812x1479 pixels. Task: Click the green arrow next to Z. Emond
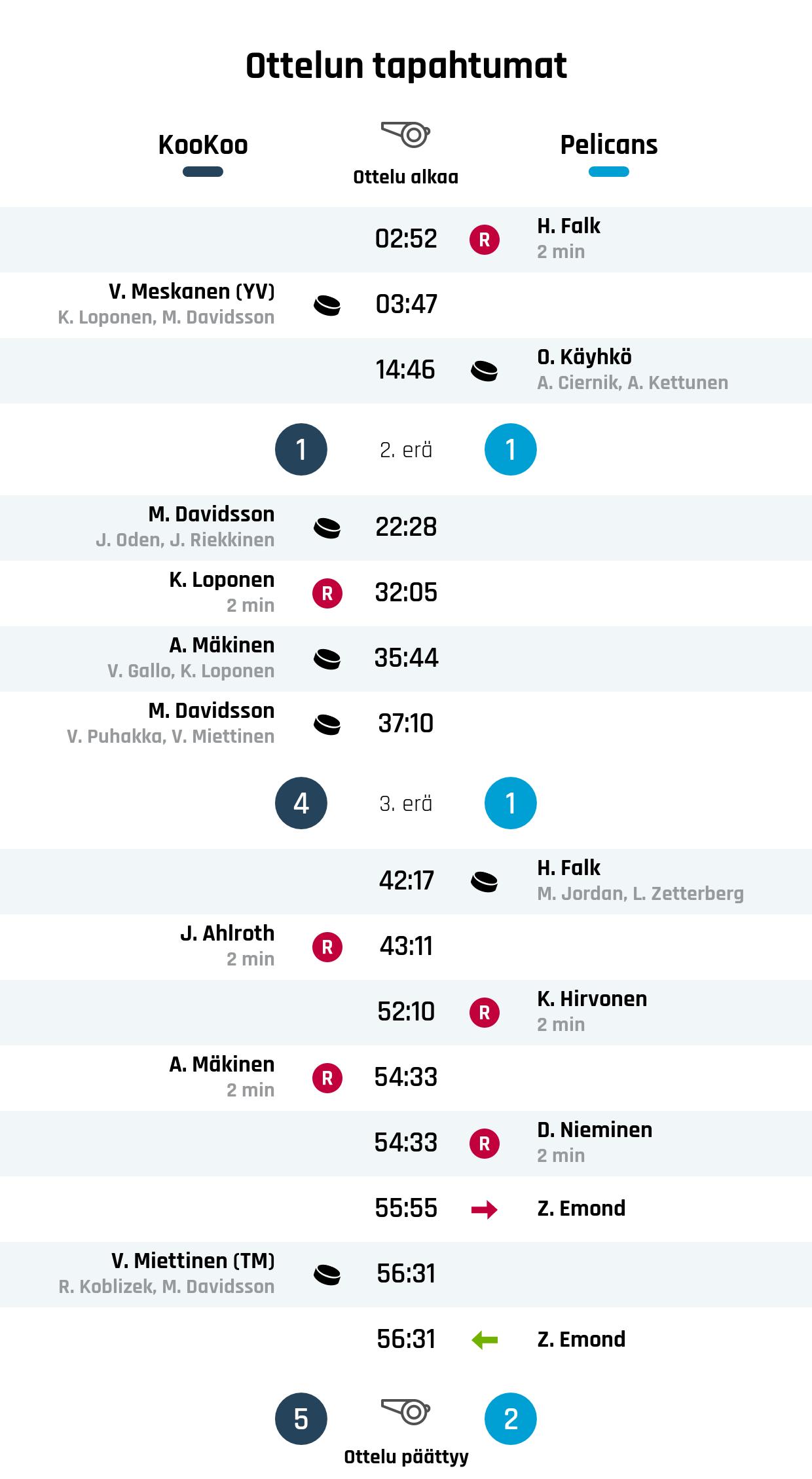485,1340
